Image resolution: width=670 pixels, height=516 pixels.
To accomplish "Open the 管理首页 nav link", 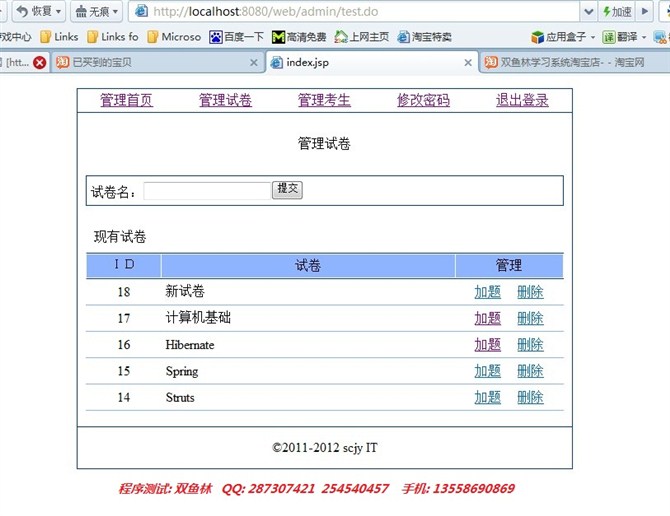I will [126, 100].
